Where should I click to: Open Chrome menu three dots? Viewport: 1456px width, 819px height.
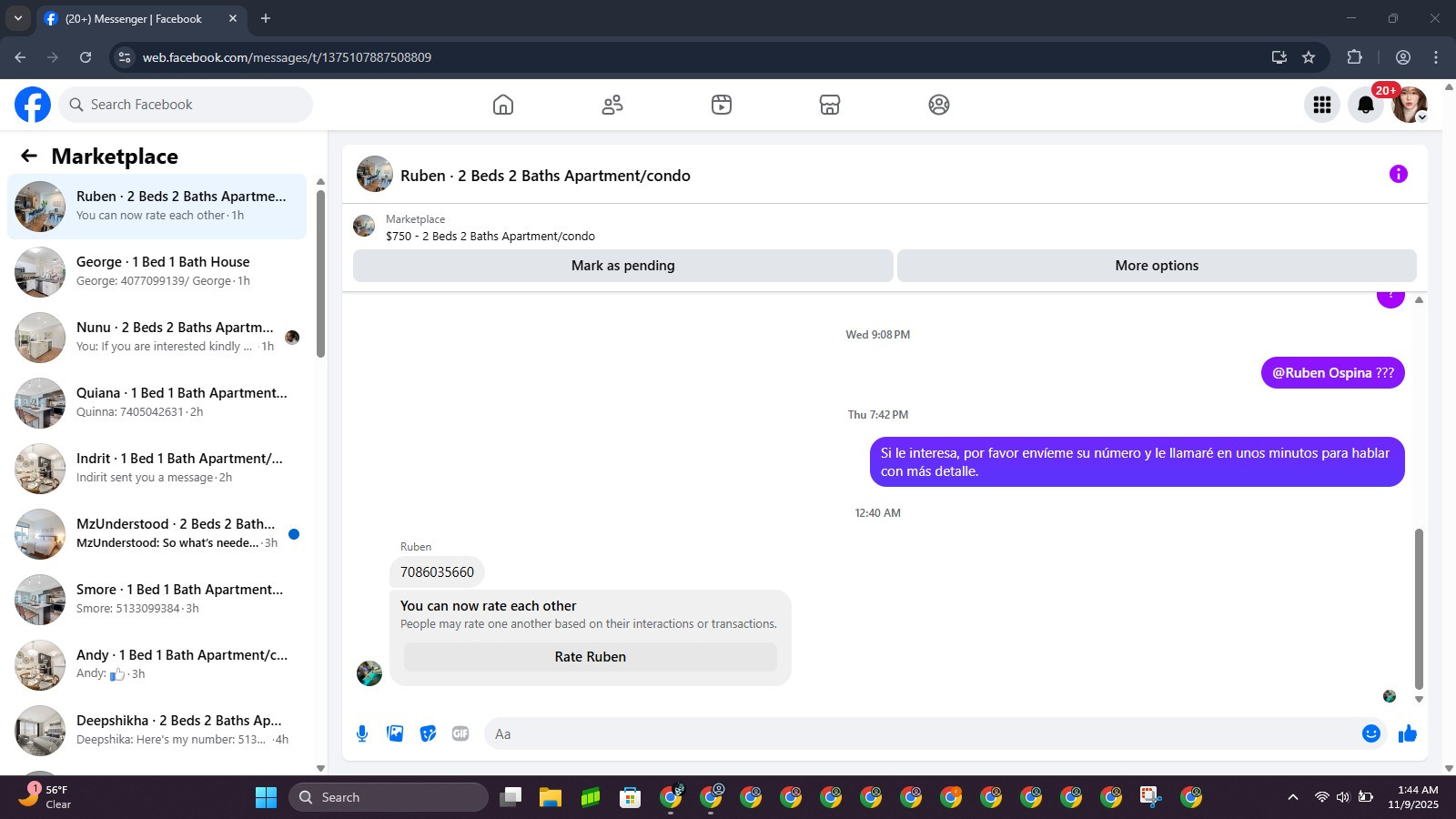(1436, 57)
